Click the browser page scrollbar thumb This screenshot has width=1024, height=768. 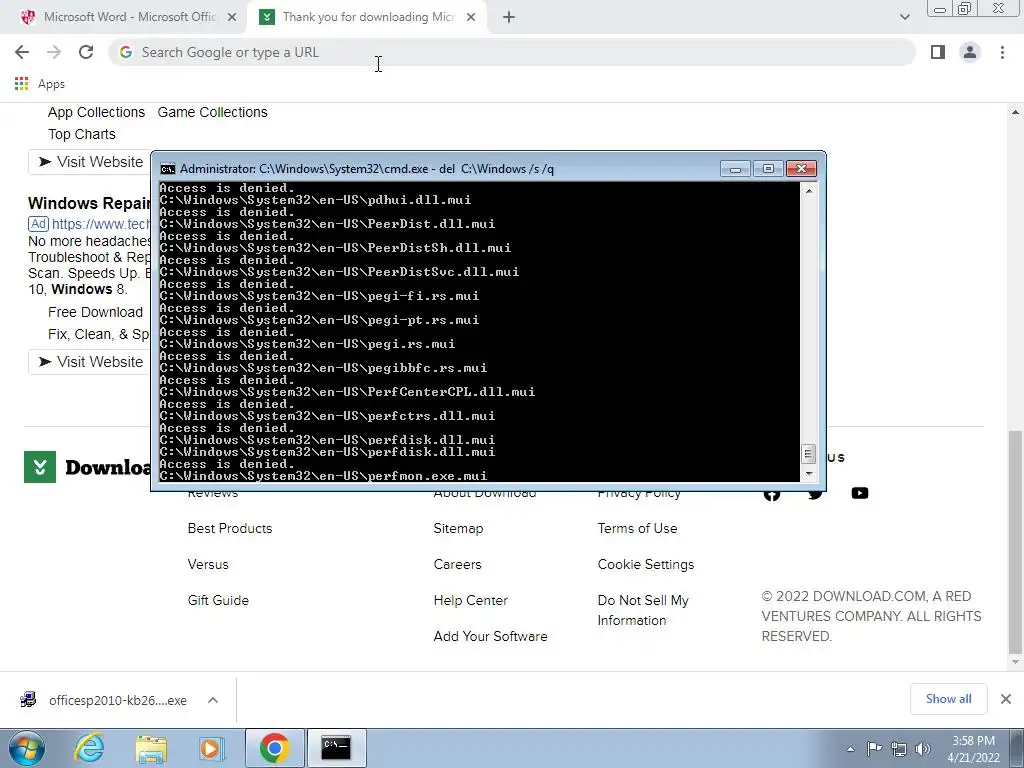(1015, 541)
